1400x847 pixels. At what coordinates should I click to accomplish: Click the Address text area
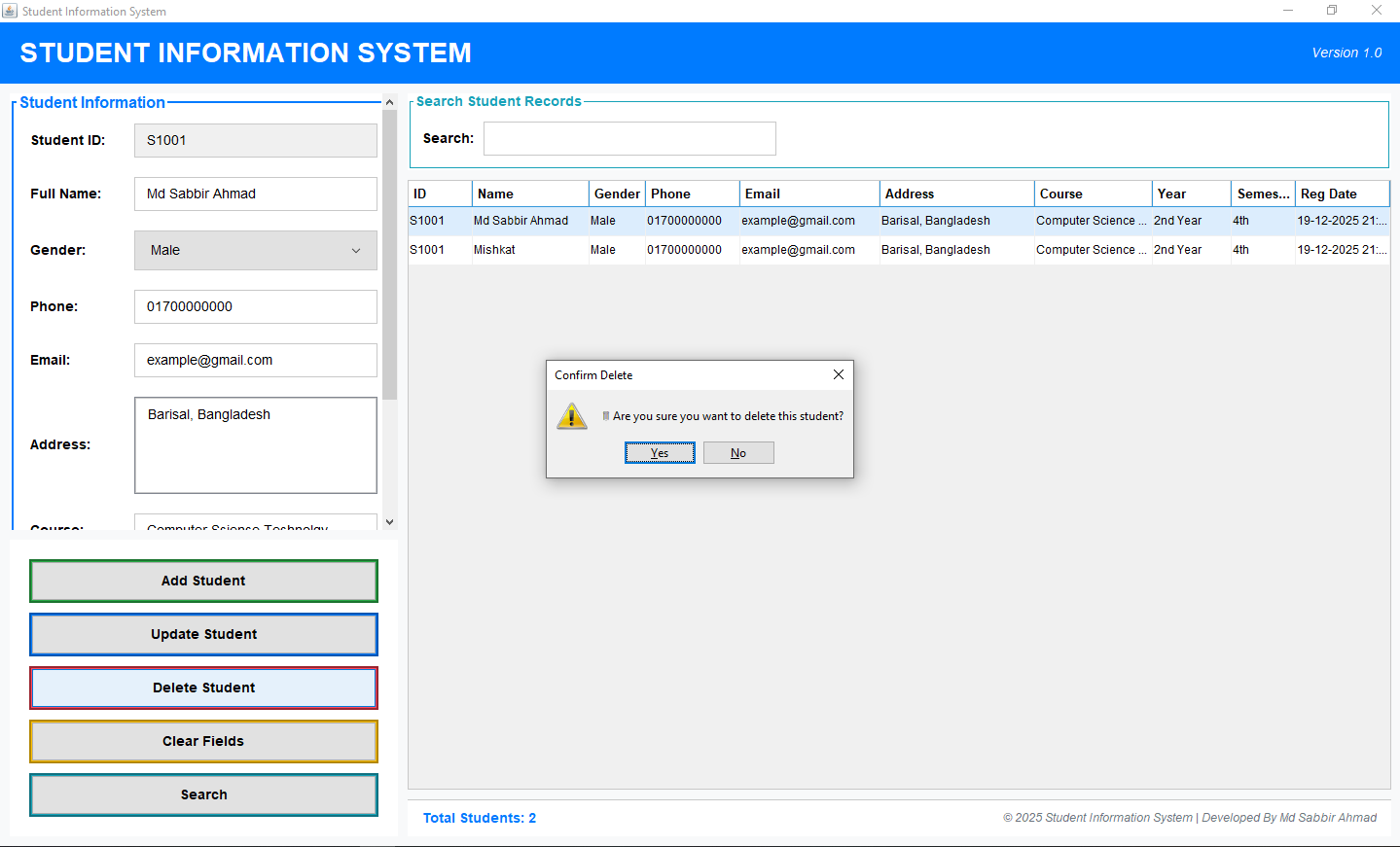coord(256,445)
